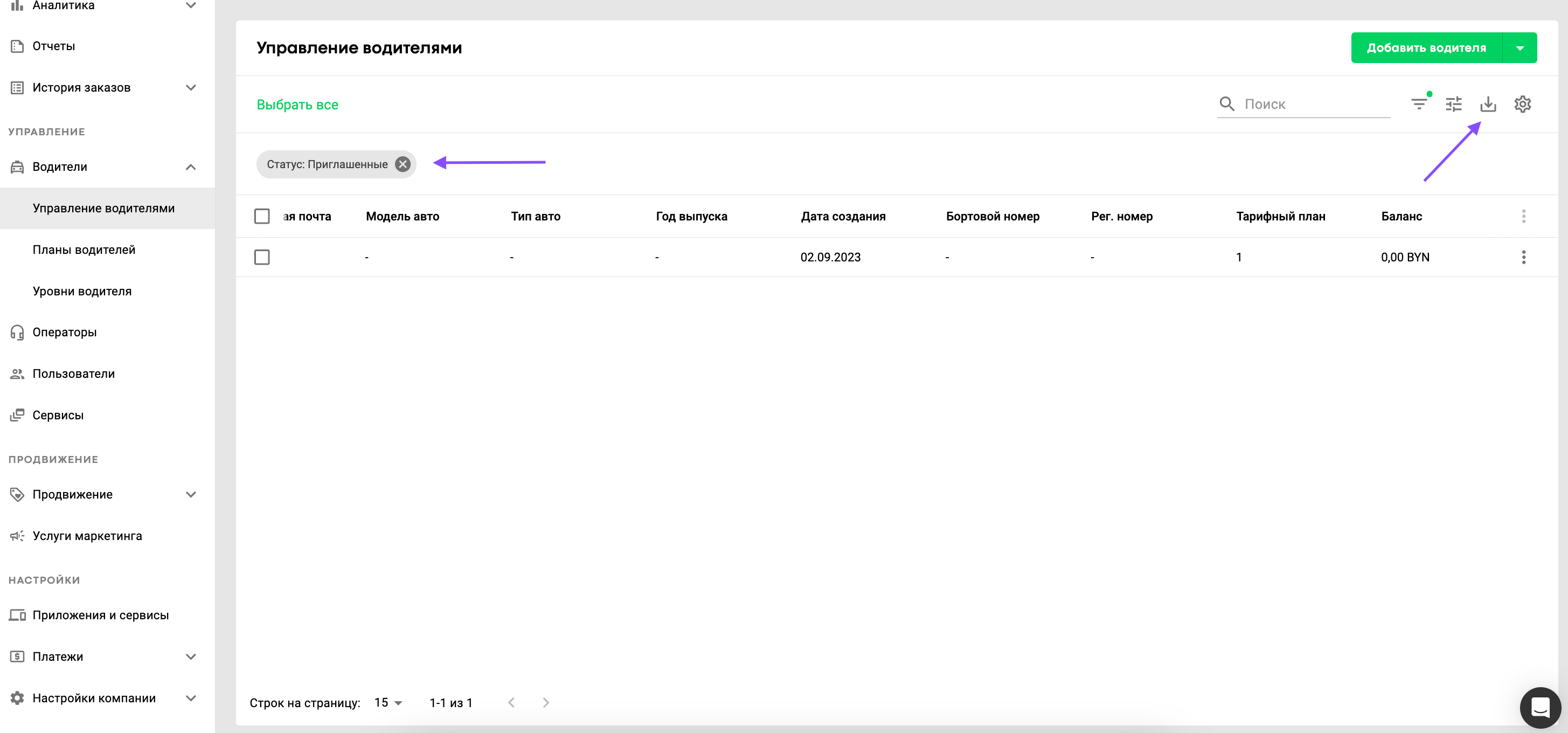Image resolution: width=1568 pixels, height=733 pixels.
Task: Open the Добавить водителя dropdown arrow
Action: pos(1520,48)
